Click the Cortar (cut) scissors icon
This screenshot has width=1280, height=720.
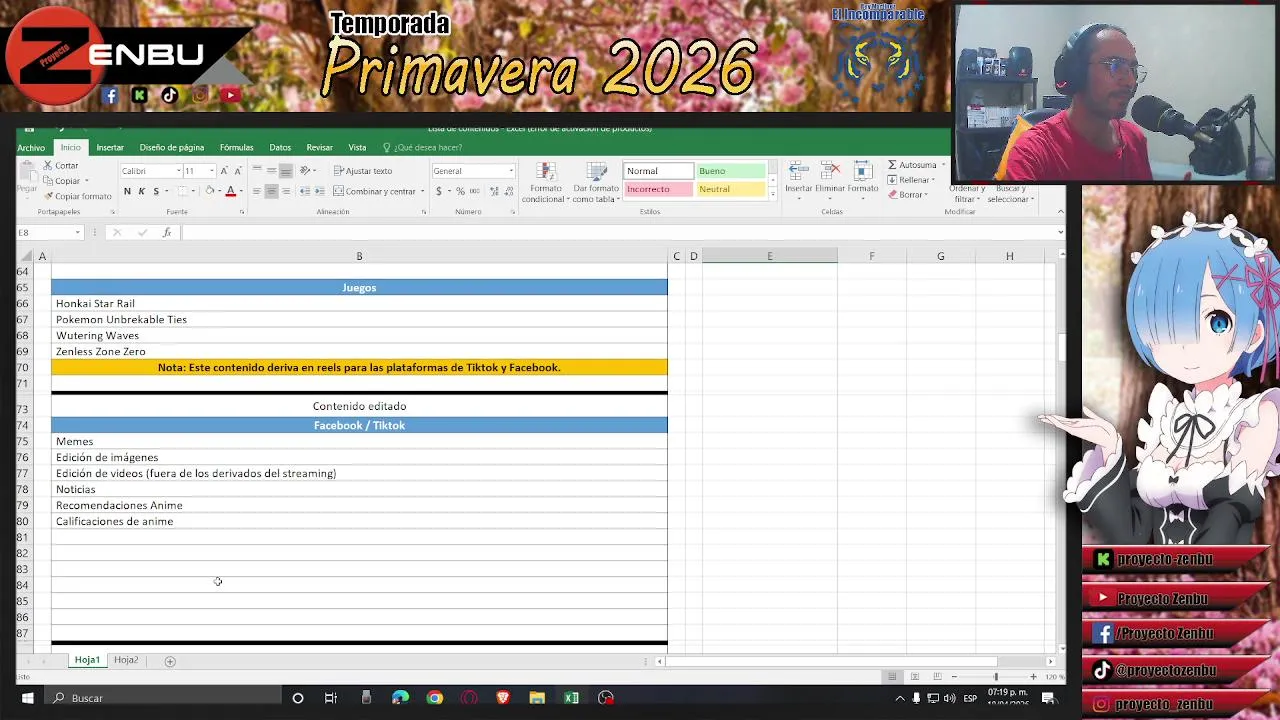[48, 165]
